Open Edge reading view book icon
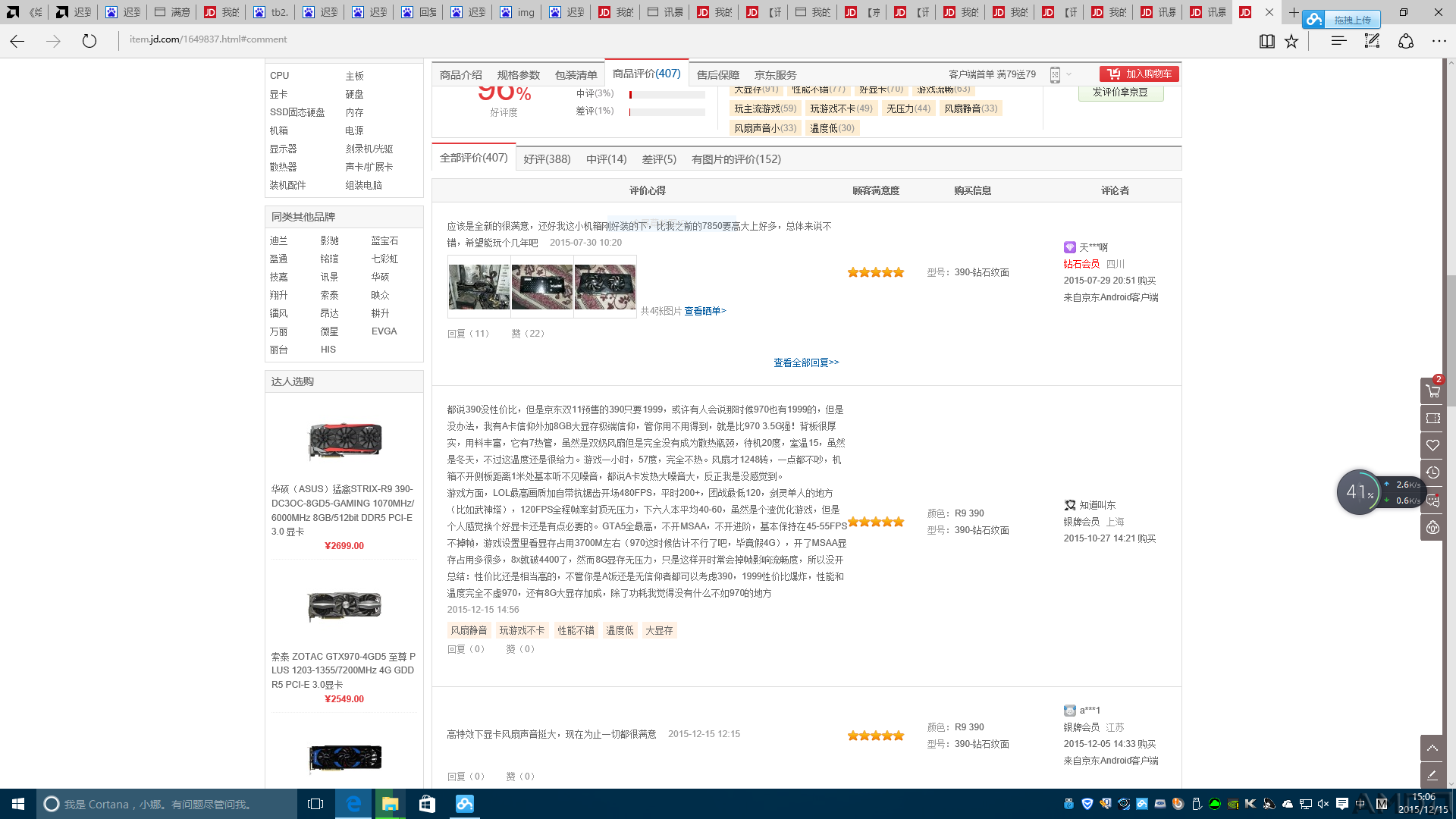This screenshot has width=1456, height=819. point(1267,41)
